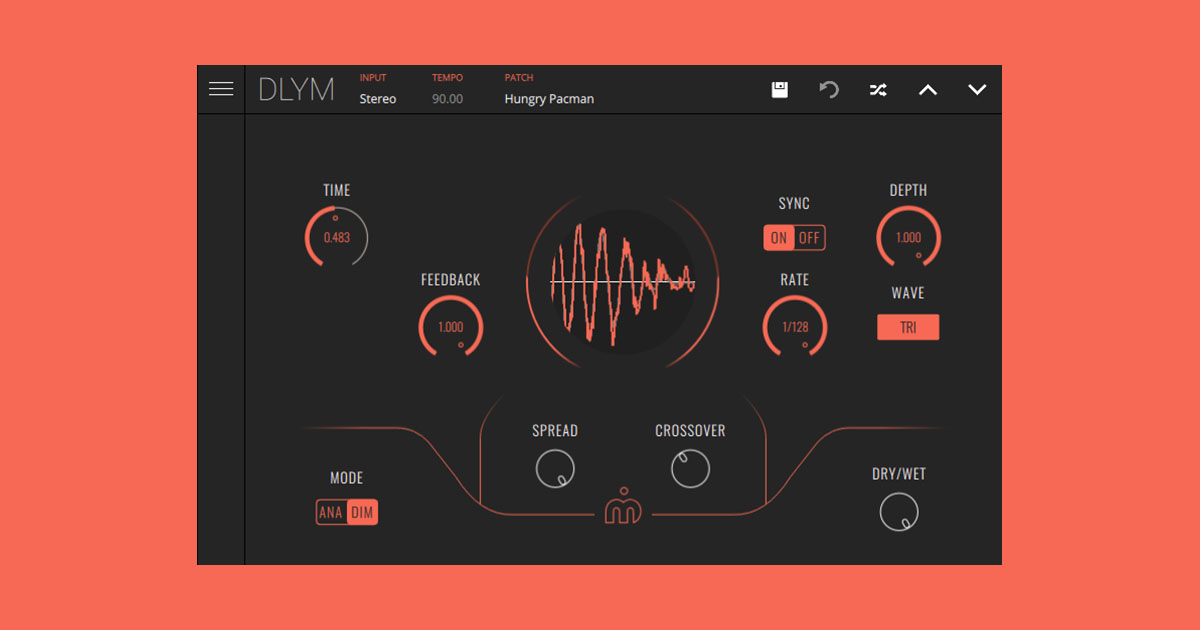
Task: Select ANA mode
Action: pos(331,513)
